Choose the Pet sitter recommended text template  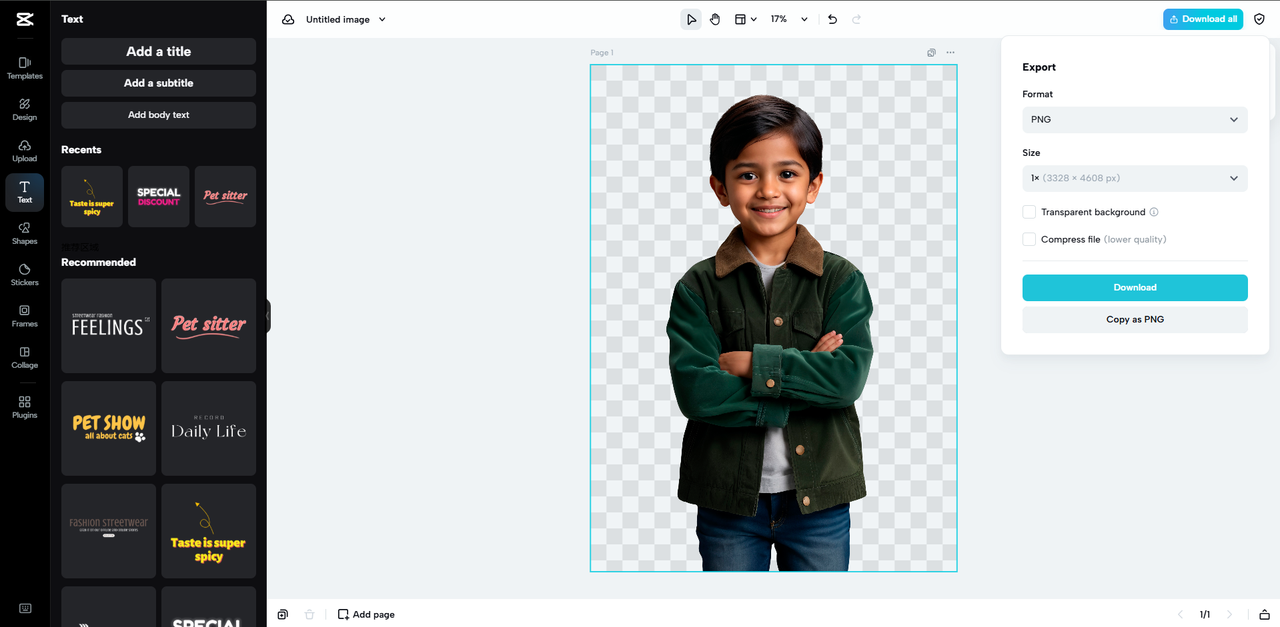(x=208, y=326)
